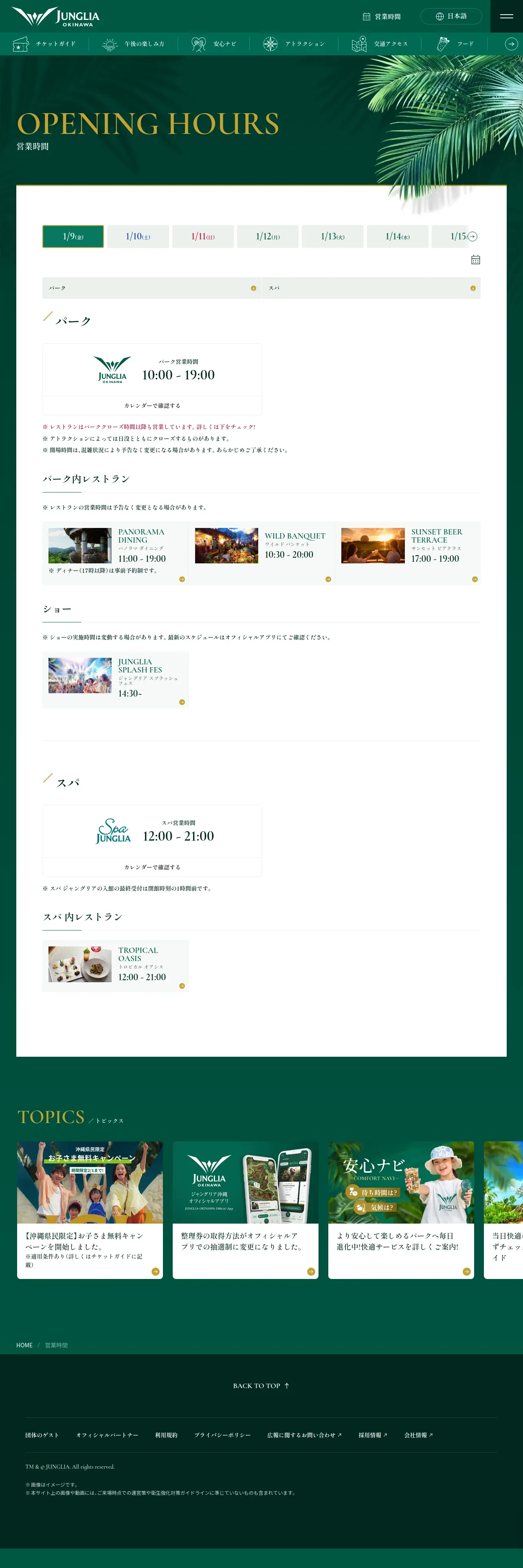This screenshot has height=1568, width=523.
Task: Open WILD BANQUET restaurant thumbnail
Action: click(x=226, y=545)
